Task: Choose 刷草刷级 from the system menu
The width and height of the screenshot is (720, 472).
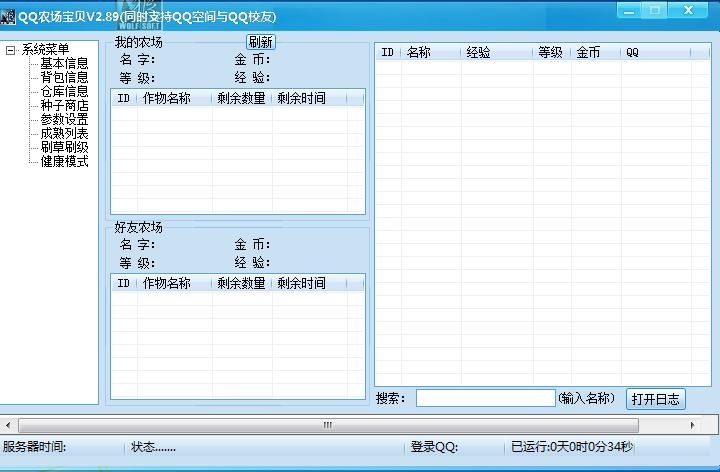Action: tap(64, 148)
